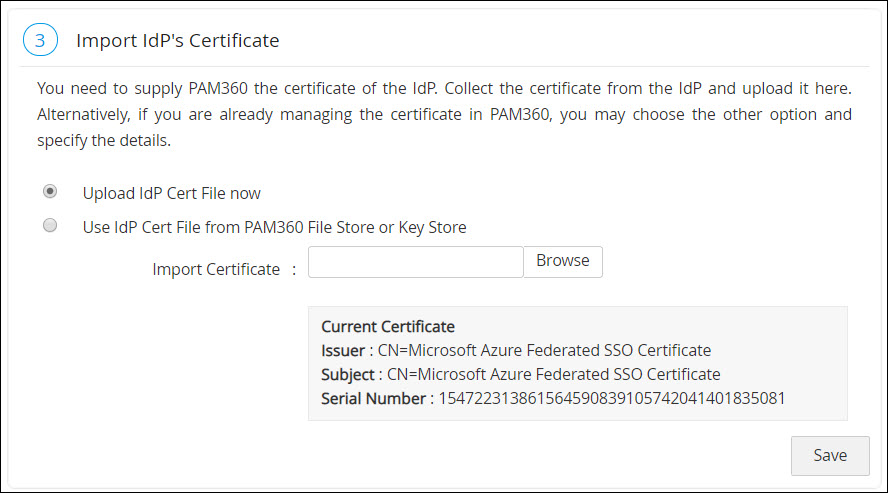888x493 pixels.
Task: Click the Import IdP's Certificate heading
Action: point(177,41)
